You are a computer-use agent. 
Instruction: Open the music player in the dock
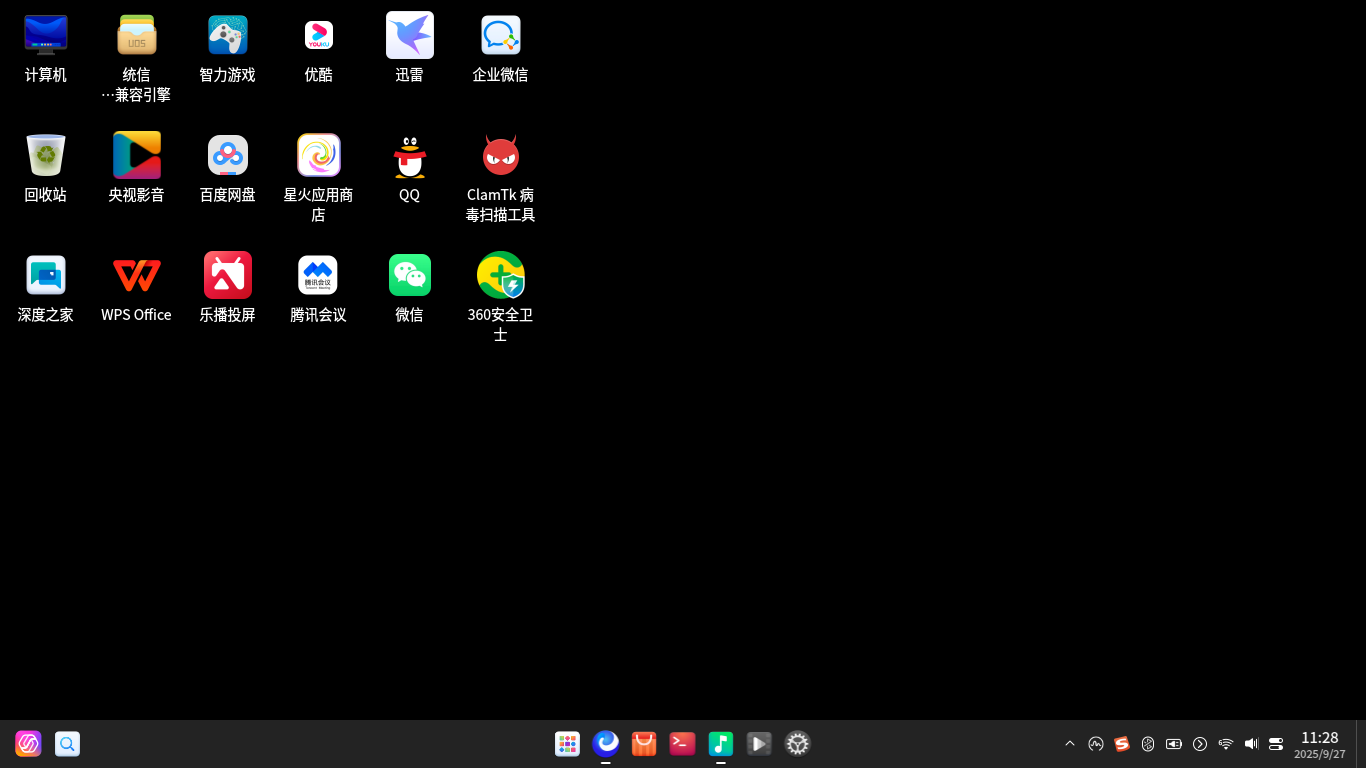click(721, 744)
